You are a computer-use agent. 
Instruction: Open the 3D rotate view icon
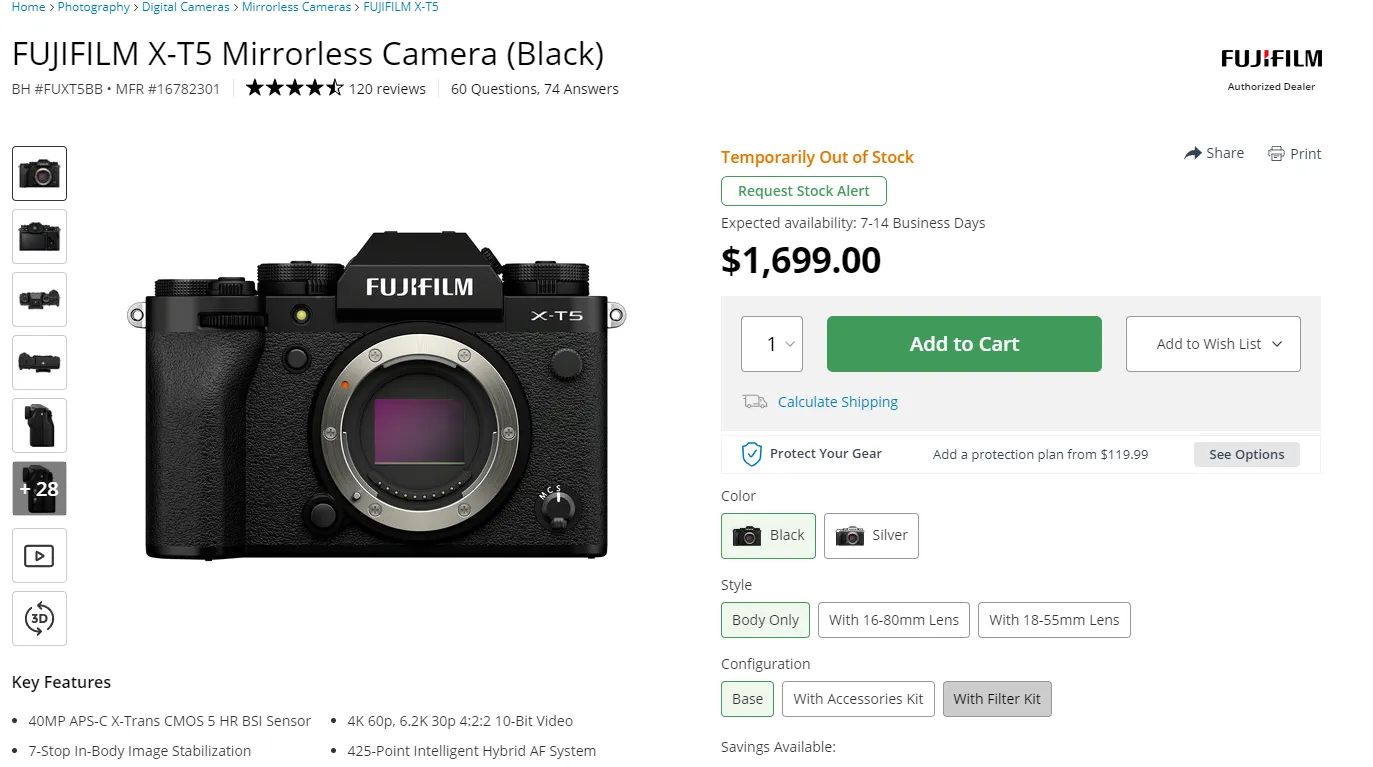(x=39, y=618)
